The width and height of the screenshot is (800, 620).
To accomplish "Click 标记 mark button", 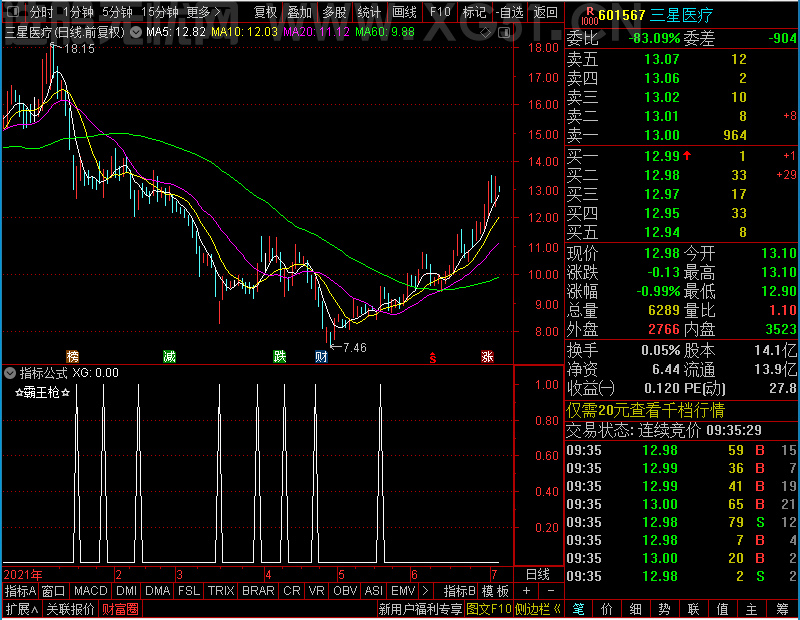I will [x=474, y=12].
